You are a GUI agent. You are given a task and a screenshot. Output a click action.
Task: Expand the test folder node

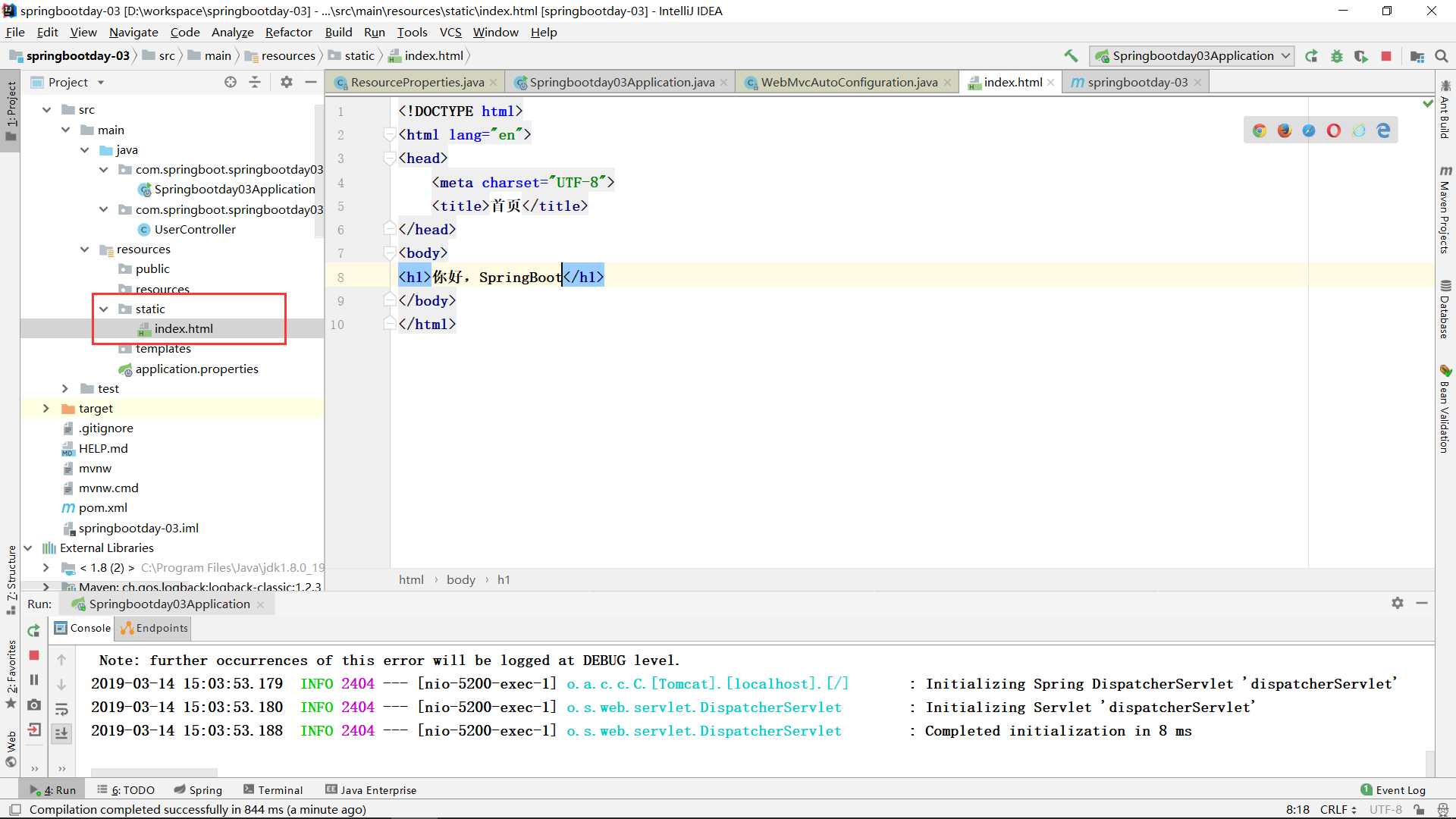[65, 388]
